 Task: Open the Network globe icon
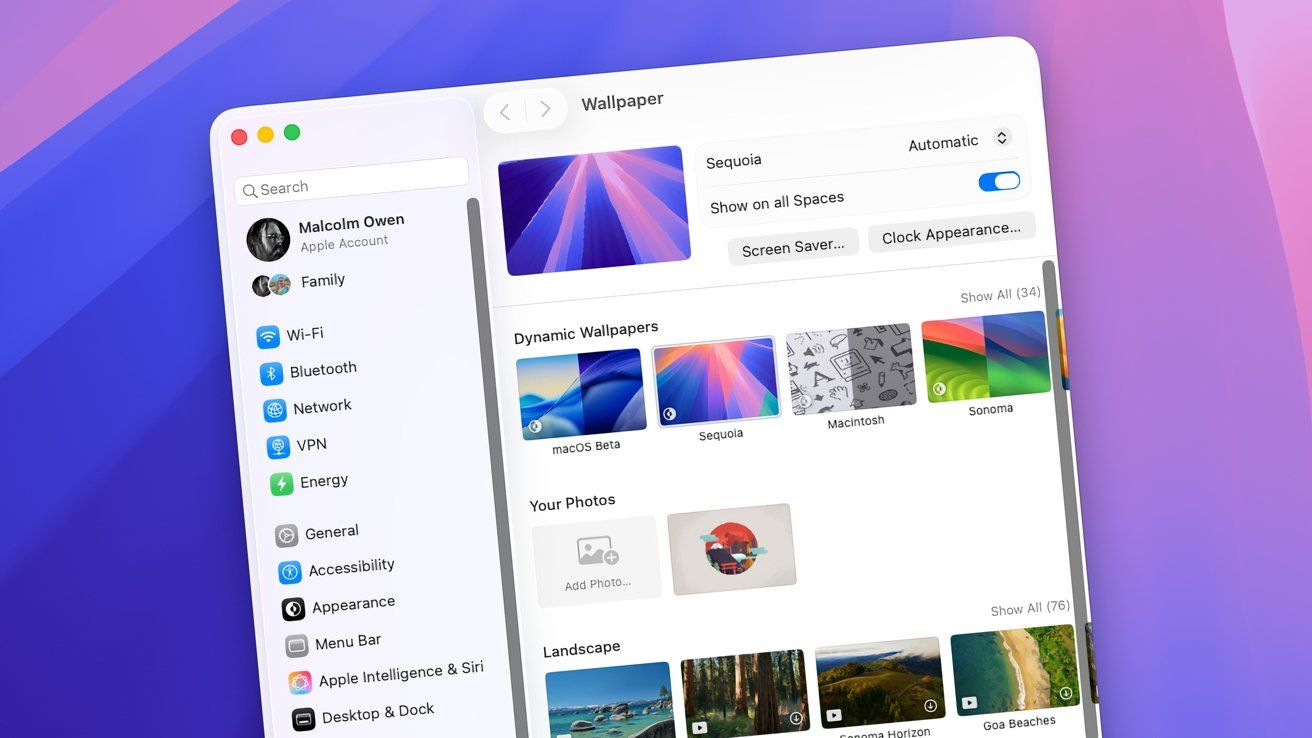pyautogui.click(x=275, y=410)
